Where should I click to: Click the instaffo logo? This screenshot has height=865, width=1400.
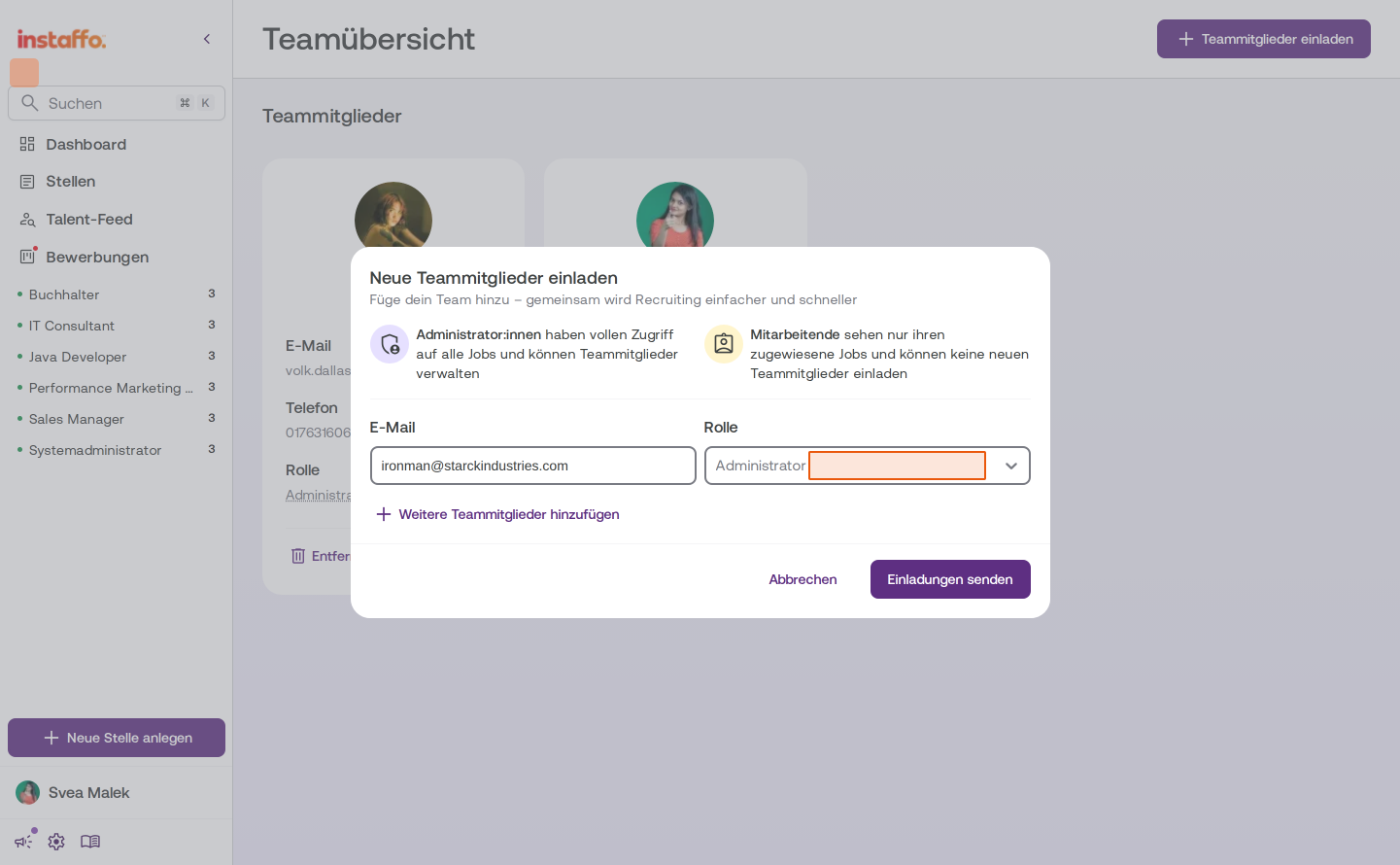61,39
